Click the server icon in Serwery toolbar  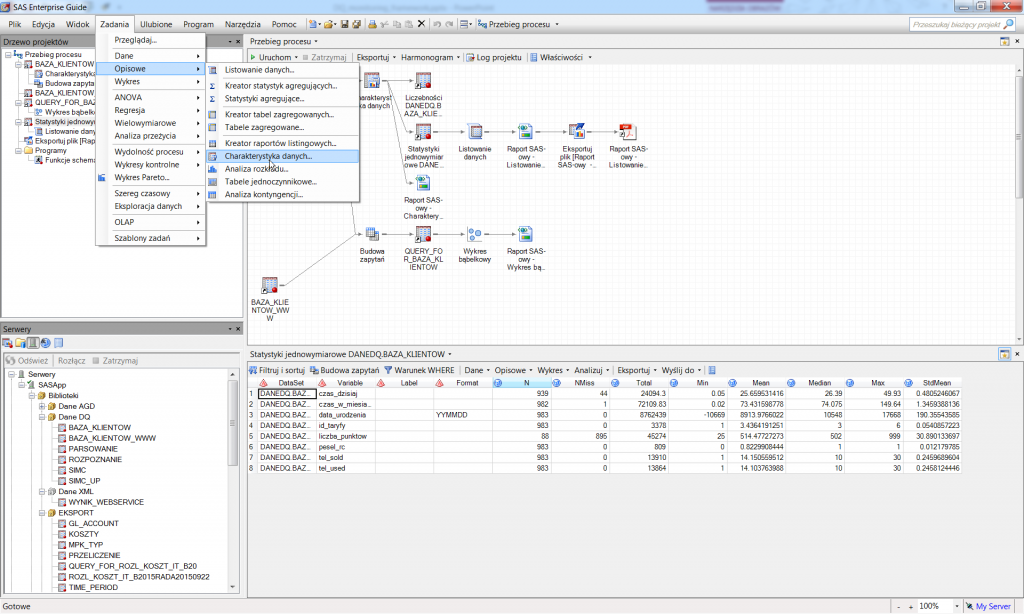pyautogui.click(x=33, y=343)
